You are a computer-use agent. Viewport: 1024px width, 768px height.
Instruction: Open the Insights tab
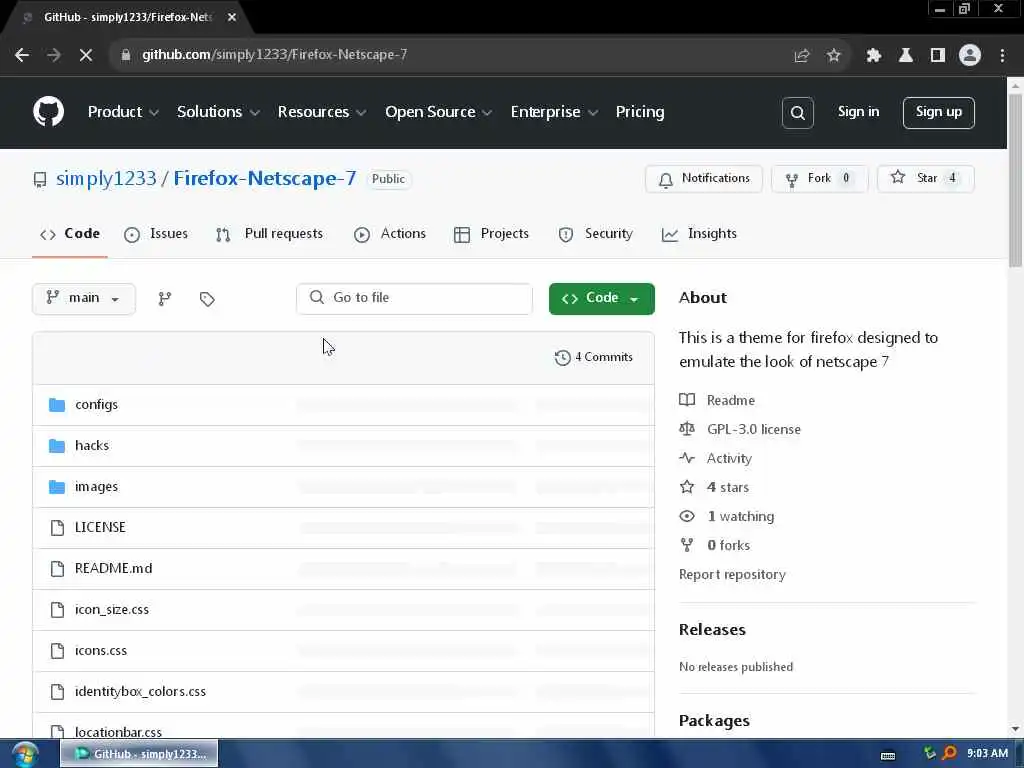point(699,234)
